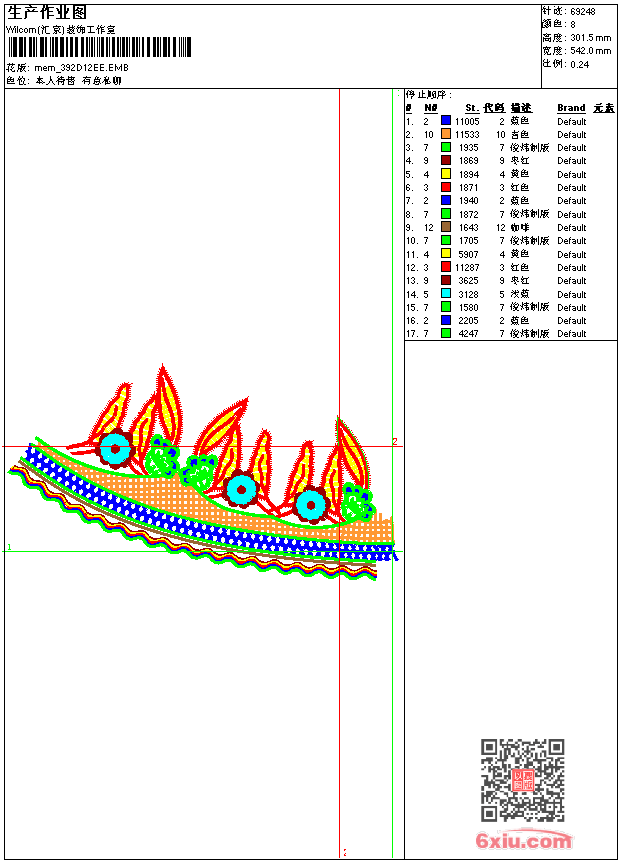Click the barcode under the Wilcom header
This screenshot has width=620, height=860.
99,47
